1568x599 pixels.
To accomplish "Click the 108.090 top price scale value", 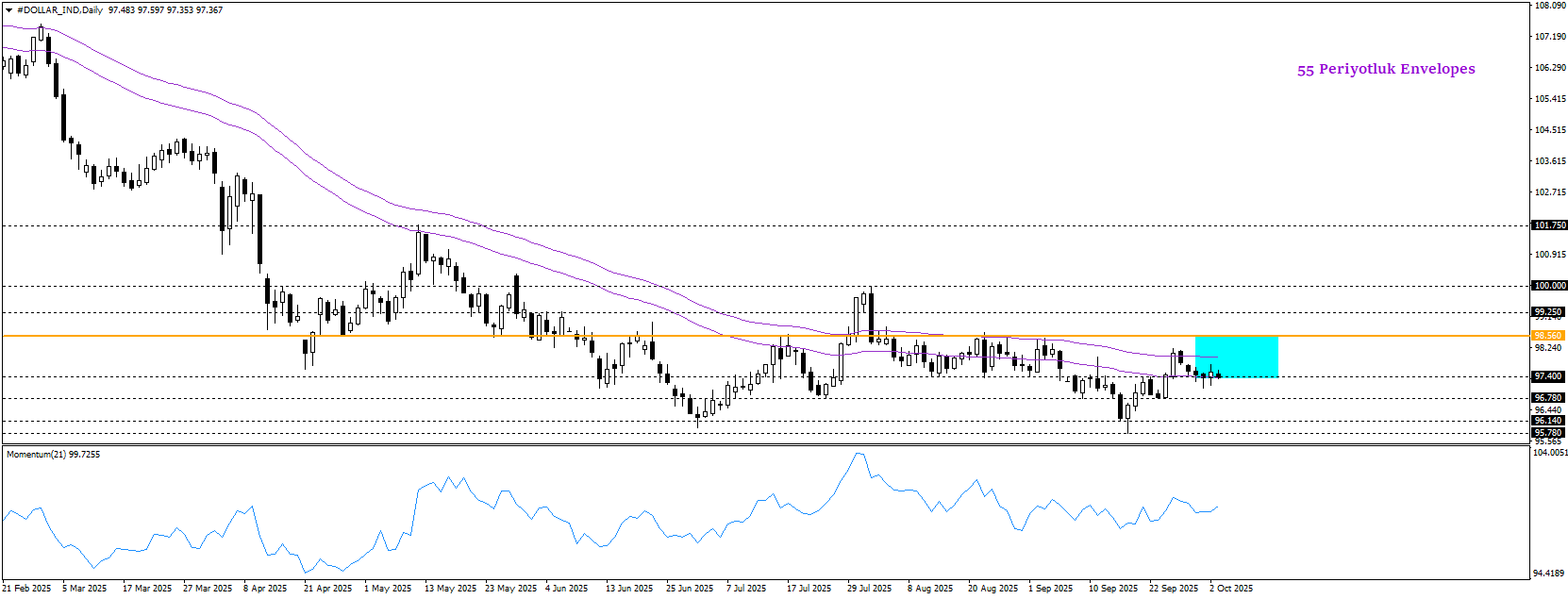I will (1549, 6).
